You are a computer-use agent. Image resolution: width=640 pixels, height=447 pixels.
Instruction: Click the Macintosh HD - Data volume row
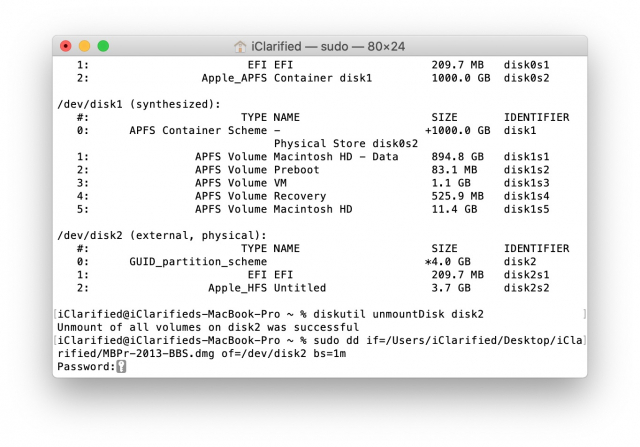point(313,157)
